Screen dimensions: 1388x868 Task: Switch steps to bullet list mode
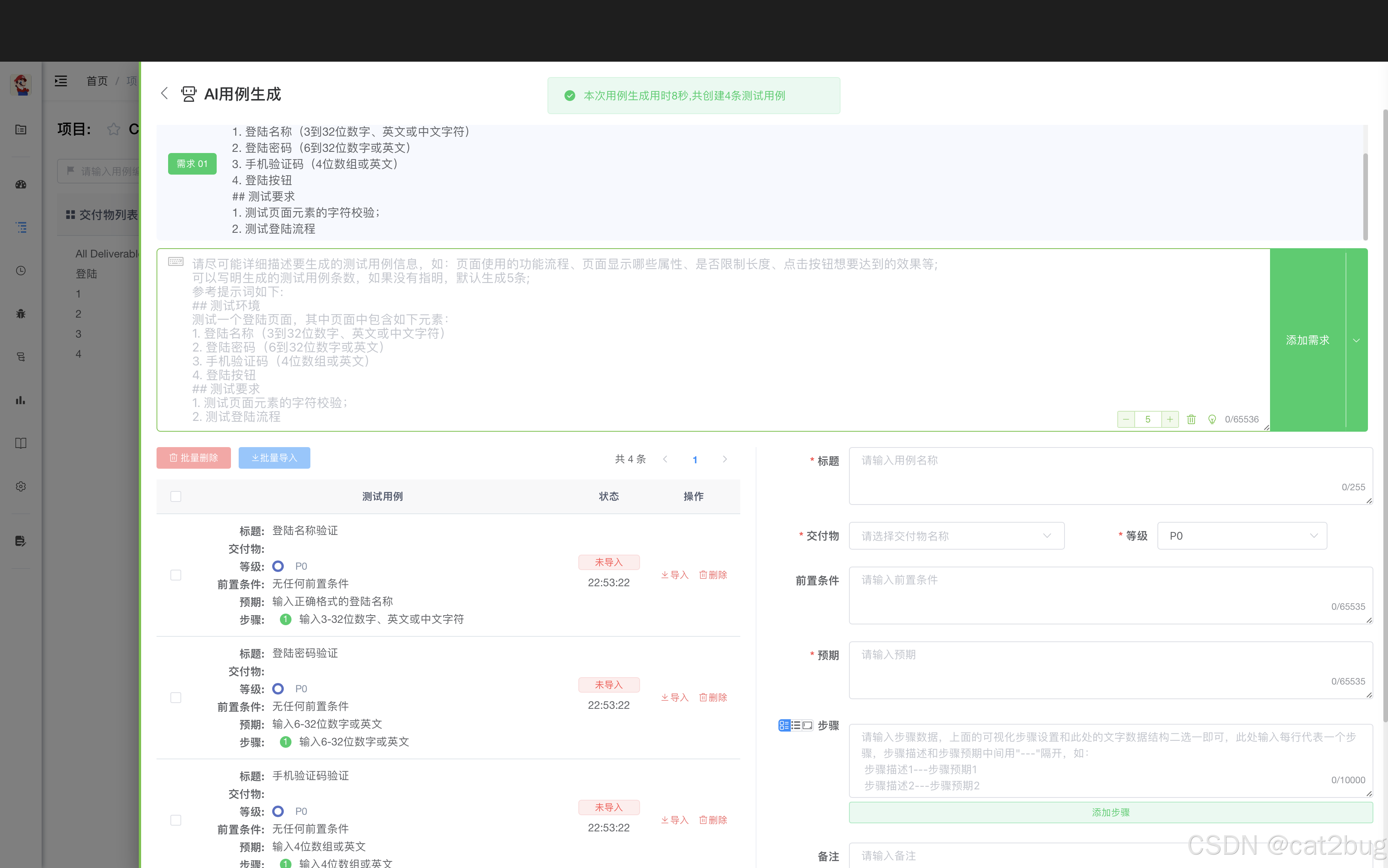796,725
